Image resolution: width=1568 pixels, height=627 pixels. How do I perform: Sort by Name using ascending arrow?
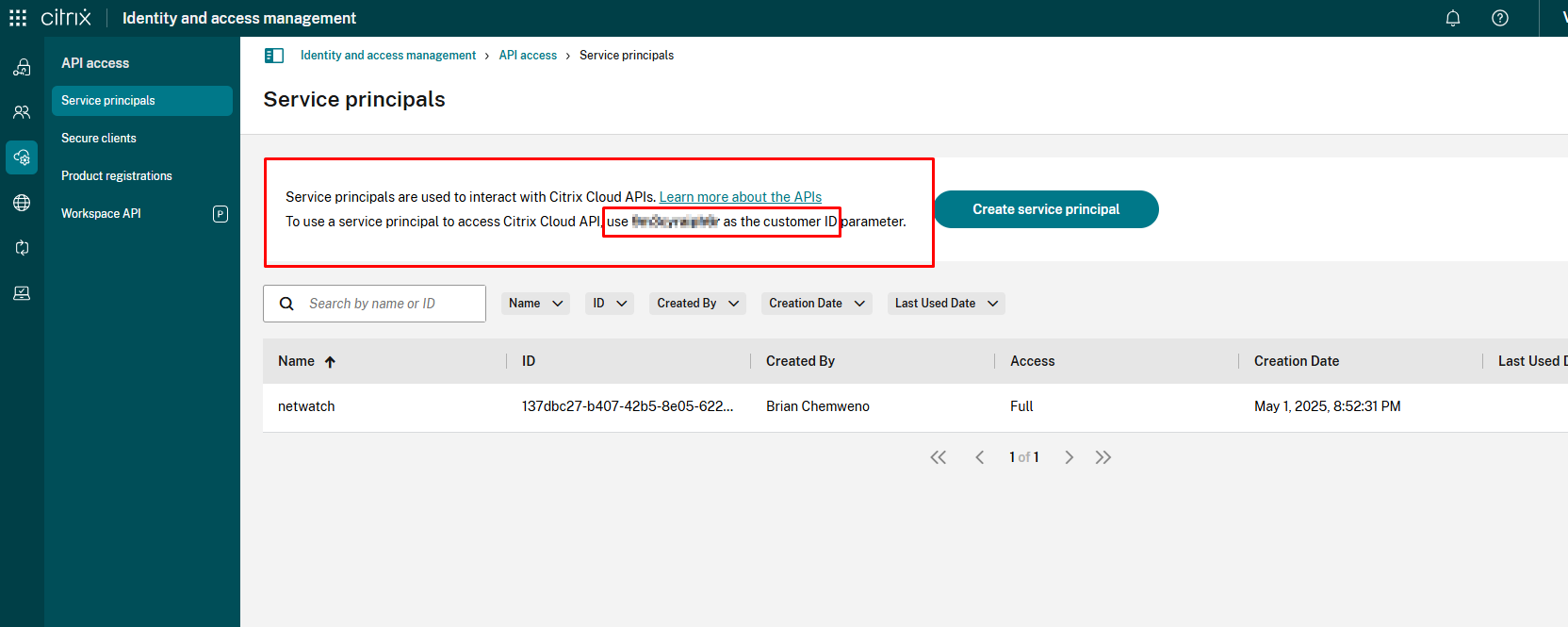[330, 362]
